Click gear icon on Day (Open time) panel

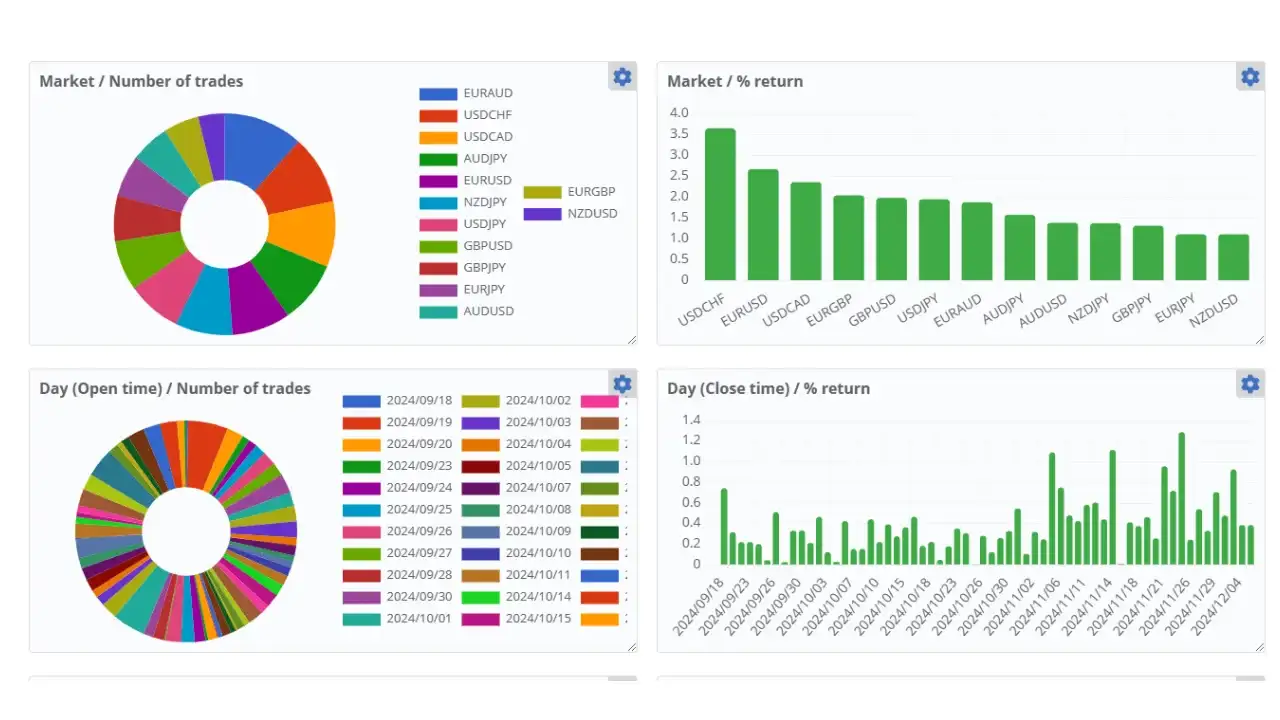pyautogui.click(x=622, y=384)
